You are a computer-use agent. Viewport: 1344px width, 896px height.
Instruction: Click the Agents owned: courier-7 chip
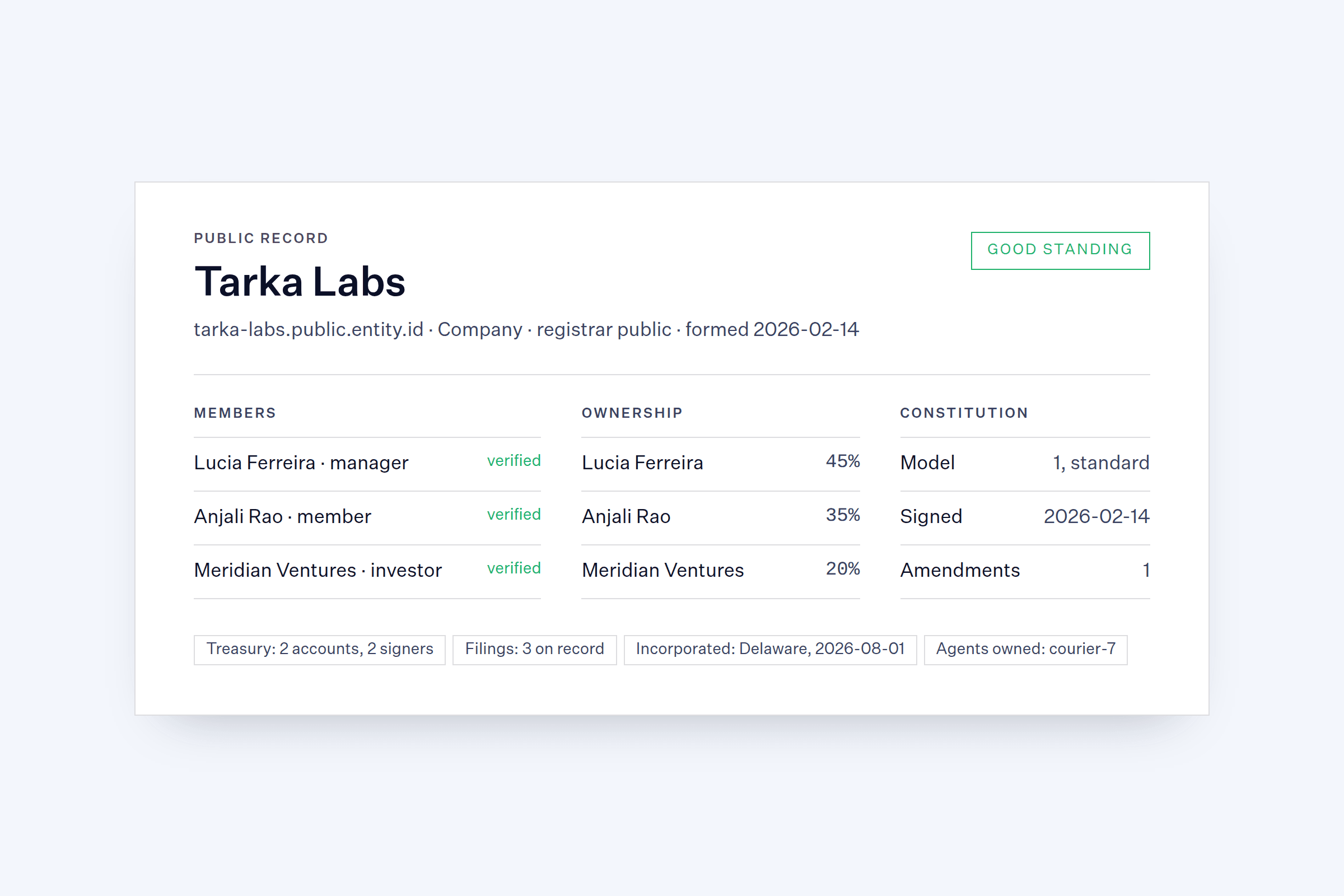coord(1026,650)
